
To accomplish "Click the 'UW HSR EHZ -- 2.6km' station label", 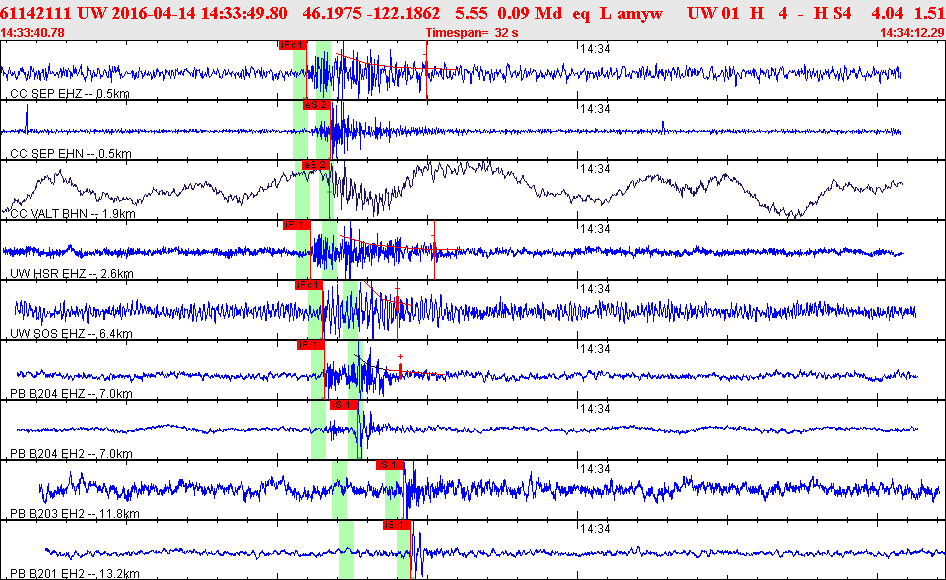I will tap(72, 273).
